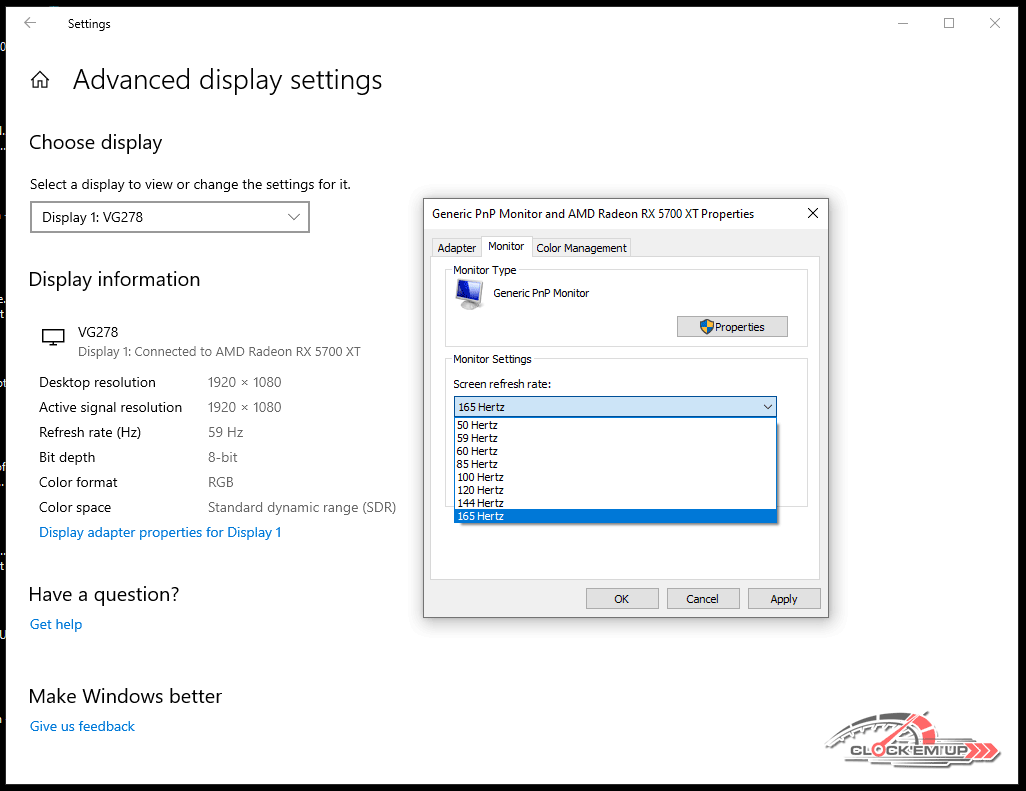Select 60 Hertz refresh rate

tap(477, 451)
